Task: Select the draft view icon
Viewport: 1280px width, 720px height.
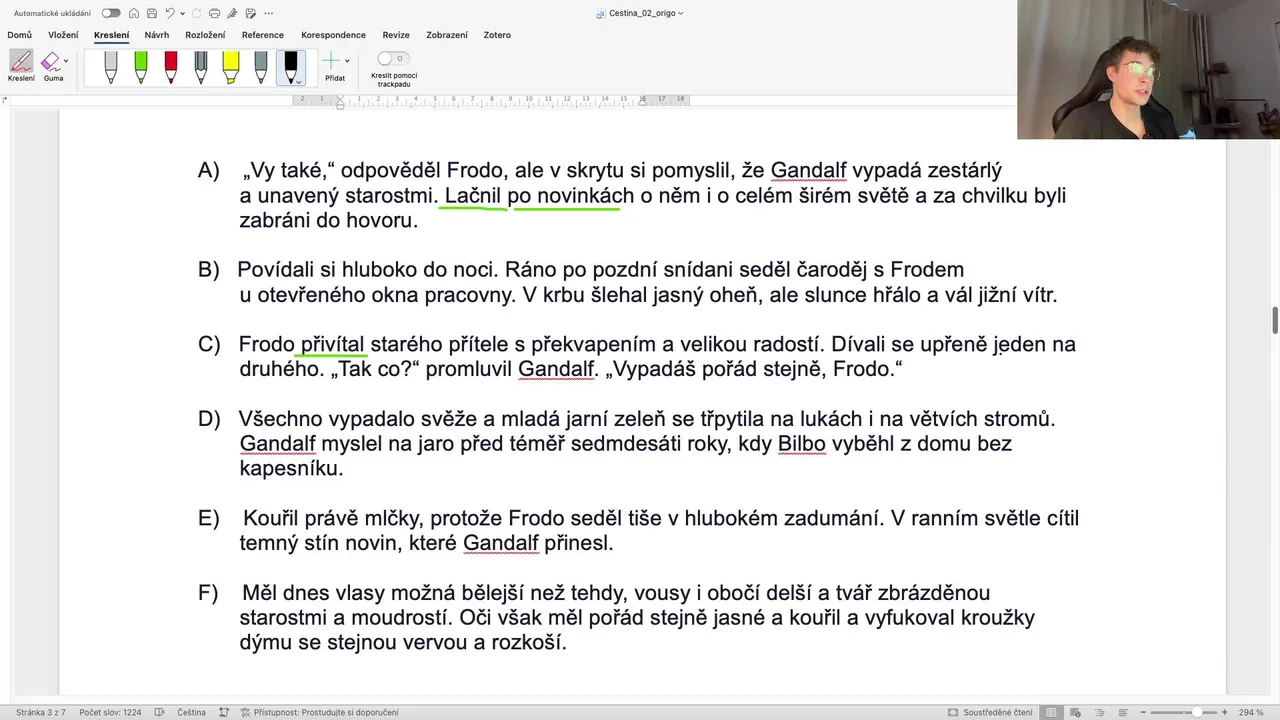Action: [1123, 712]
